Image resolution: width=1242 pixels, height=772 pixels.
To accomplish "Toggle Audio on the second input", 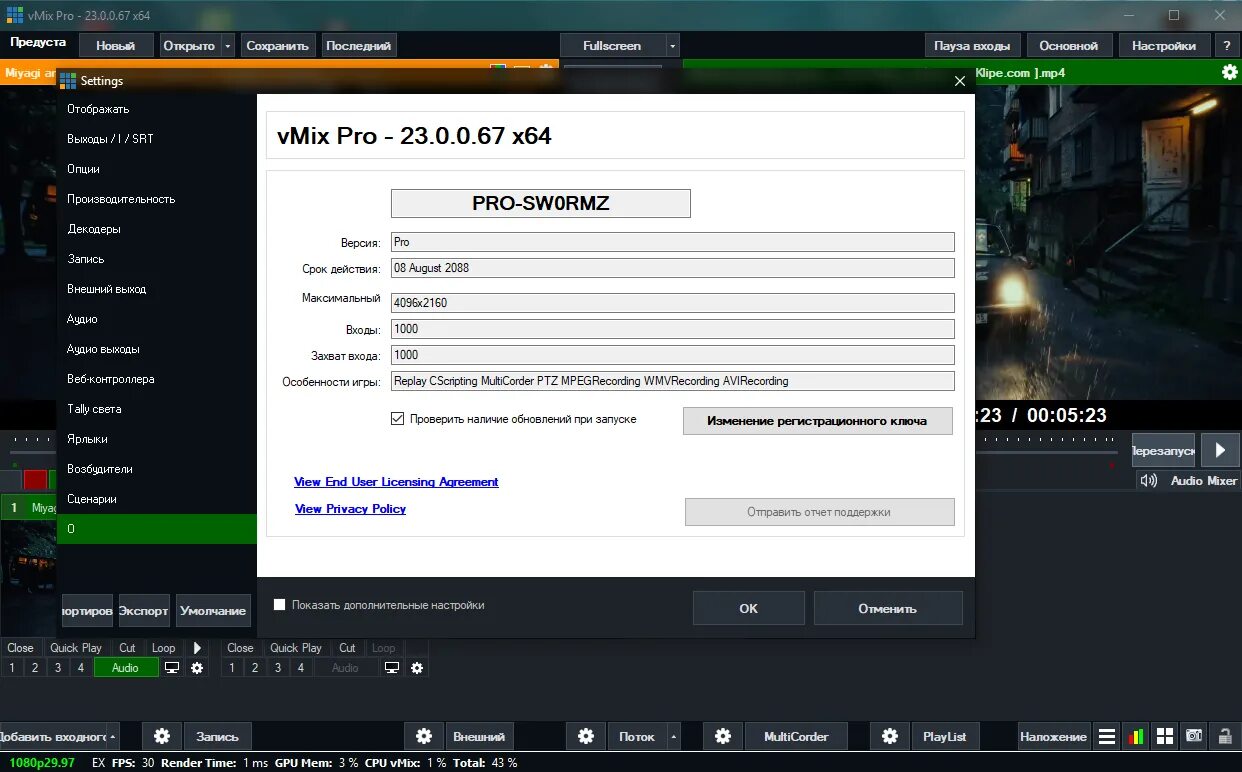I will [x=345, y=667].
